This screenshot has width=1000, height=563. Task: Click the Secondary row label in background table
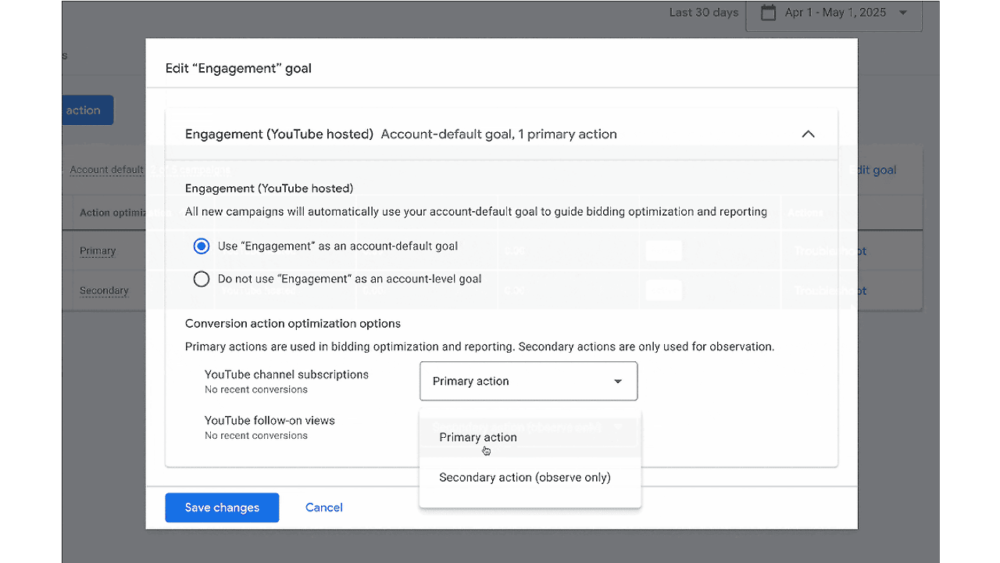[x=104, y=290]
